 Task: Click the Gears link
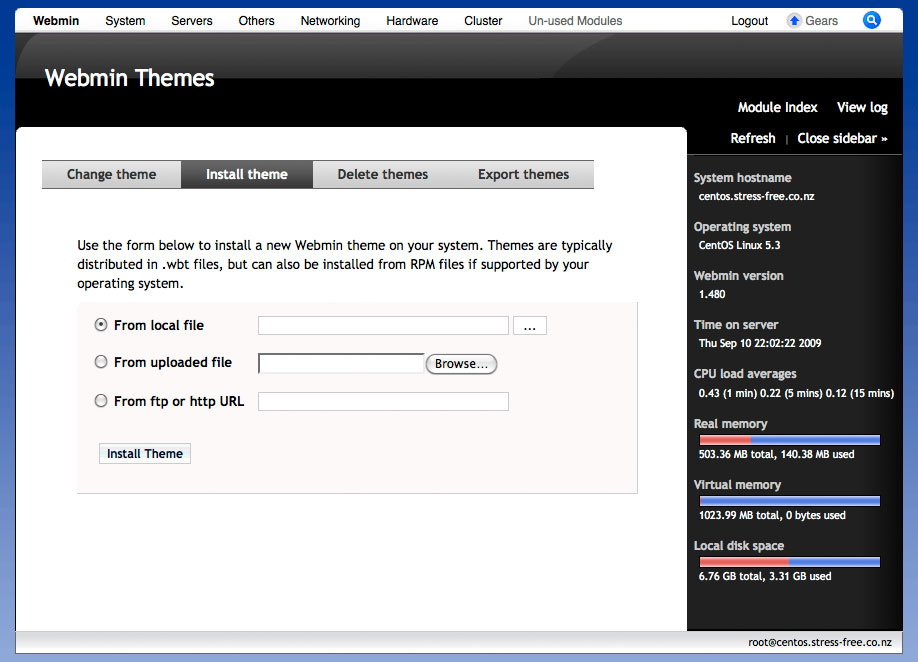821,20
